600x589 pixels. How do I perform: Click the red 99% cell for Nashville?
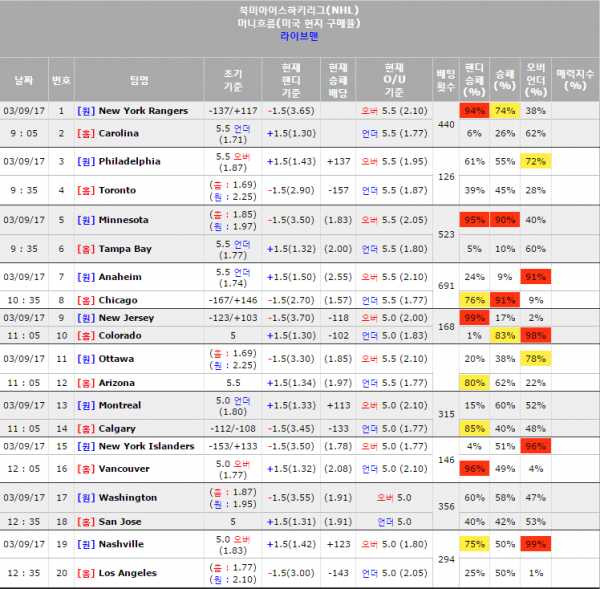535,544
